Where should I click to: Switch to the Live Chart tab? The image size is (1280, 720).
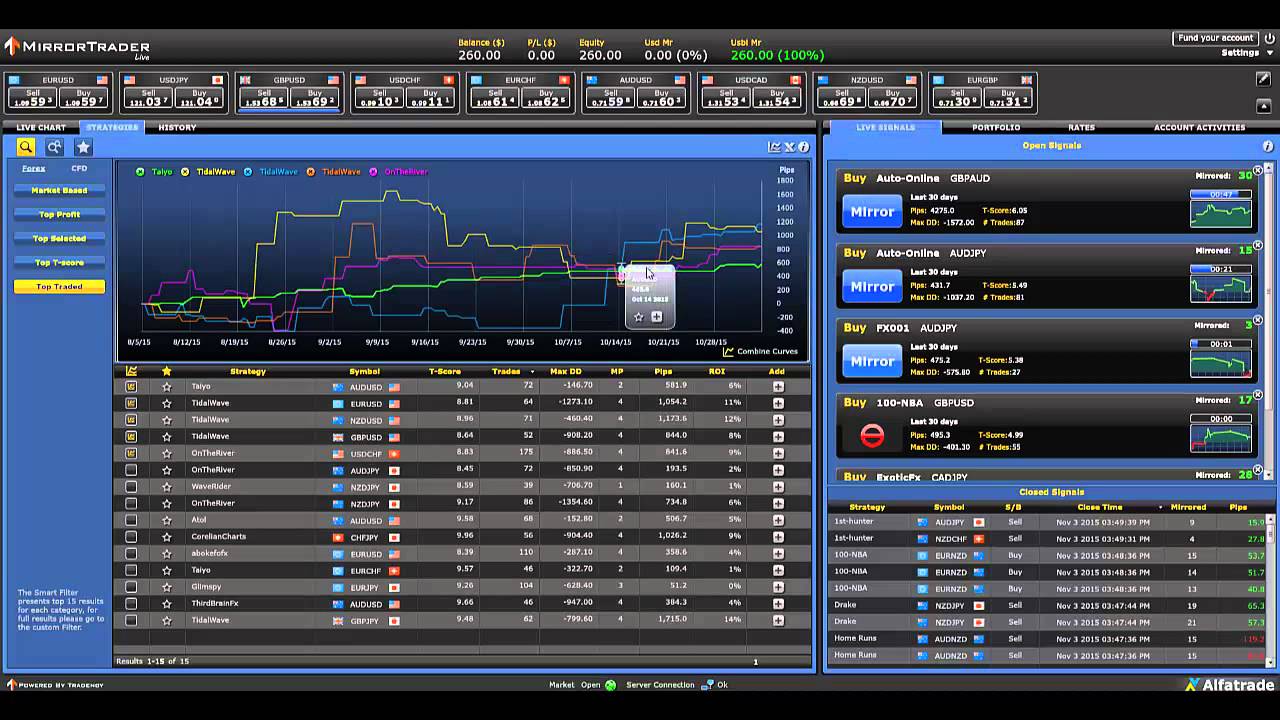[x=41, y=127]
